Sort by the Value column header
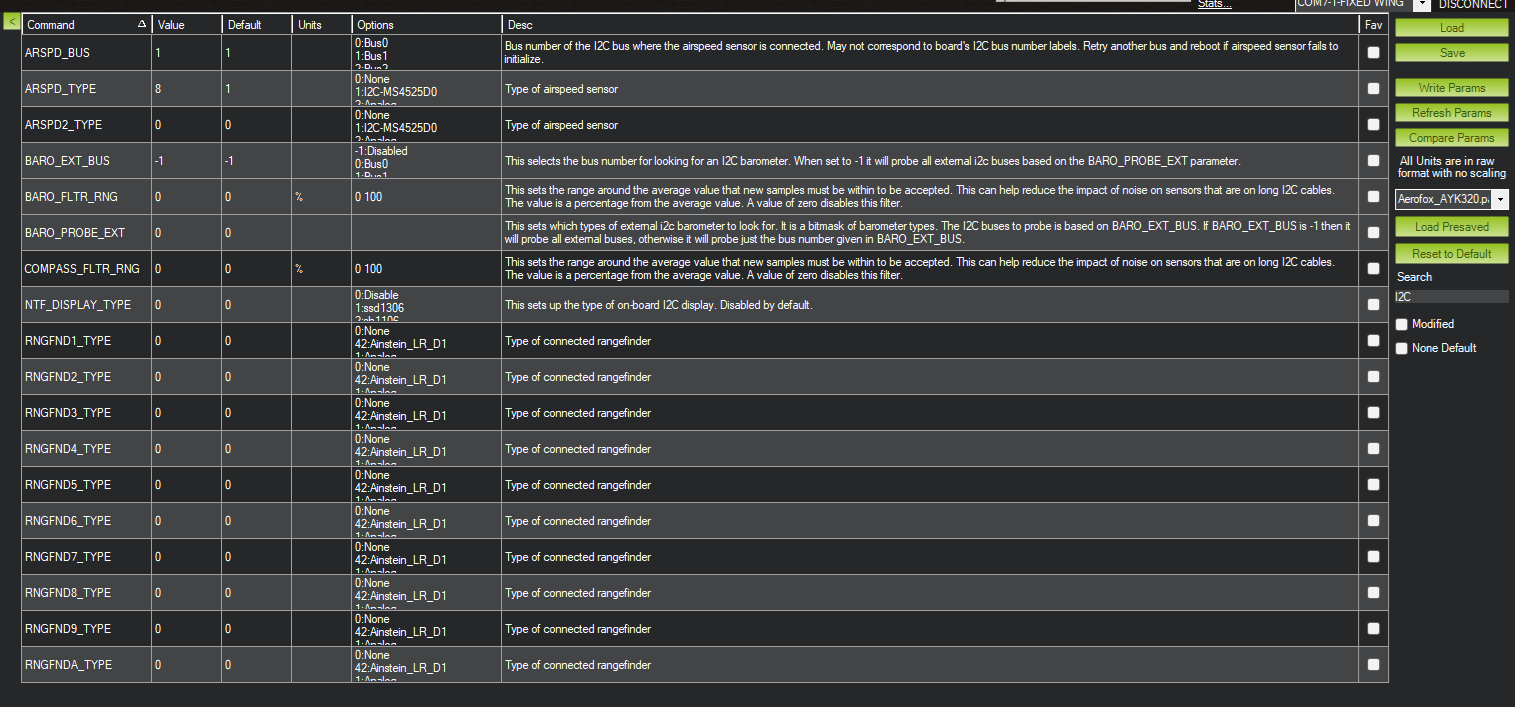This screenshot has height=707, width=1515. click(x=186, y=24)
